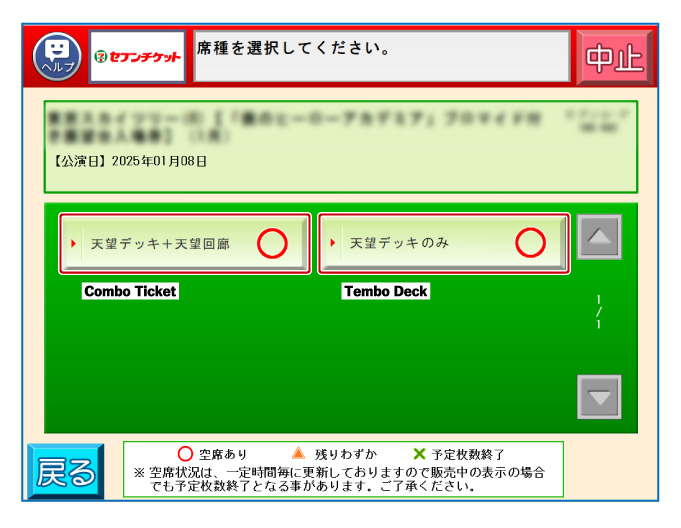Click the 席種を選択してください instruction text

click(294, 48)
